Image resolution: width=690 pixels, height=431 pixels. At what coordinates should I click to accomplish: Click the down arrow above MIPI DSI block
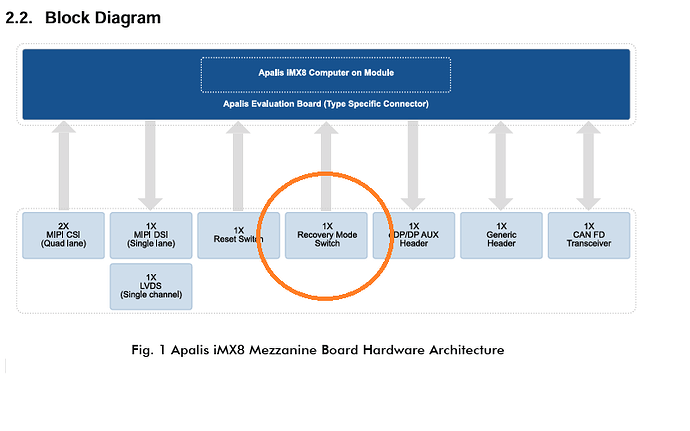150,166
